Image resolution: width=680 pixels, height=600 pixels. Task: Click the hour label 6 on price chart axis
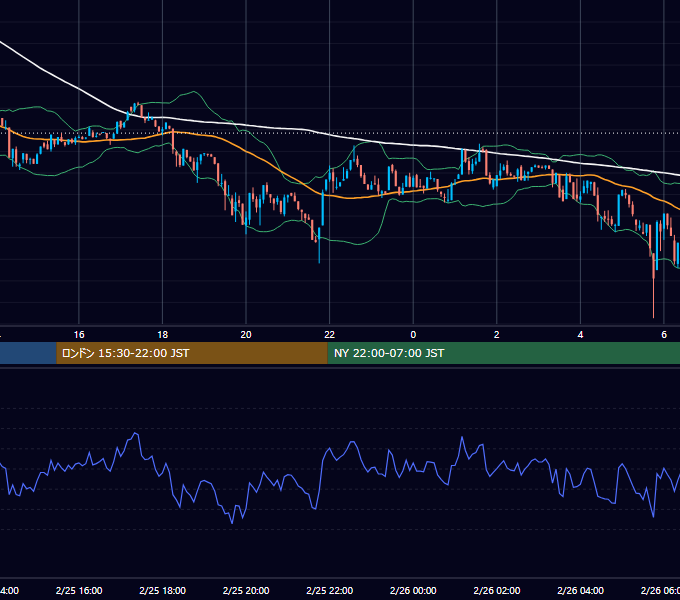[x=664, y=335]
